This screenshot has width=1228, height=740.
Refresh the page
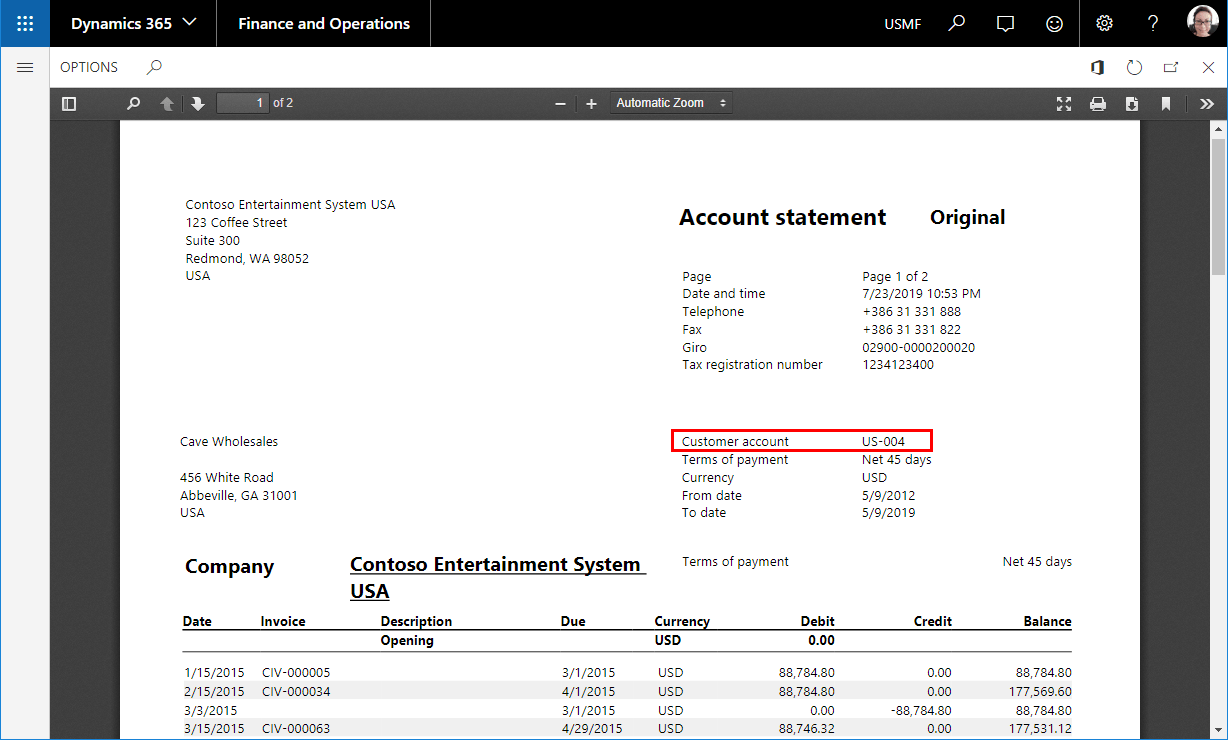pyautogui.click(x=1134, y=67)
